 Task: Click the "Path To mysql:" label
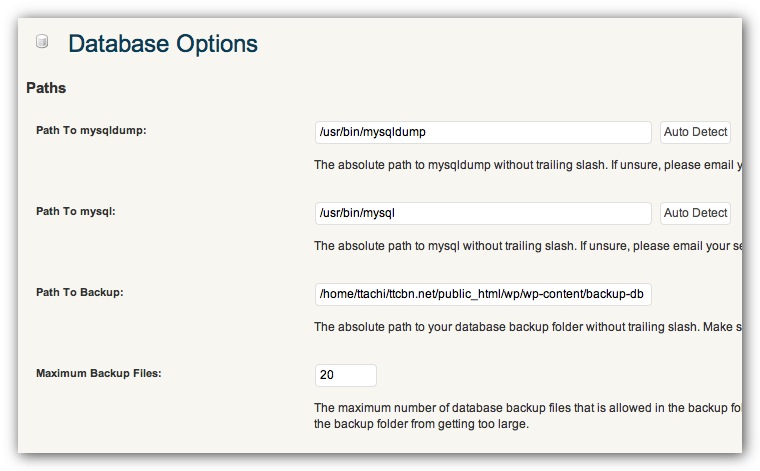pyautogui.click(x=76, y=211)
